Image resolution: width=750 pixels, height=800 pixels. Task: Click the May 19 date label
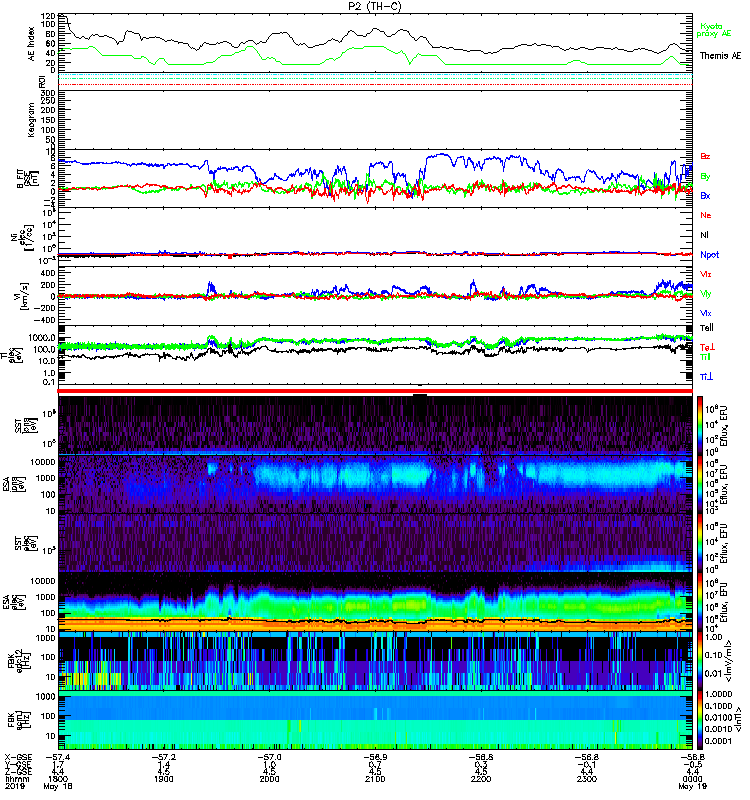point(692,787)
